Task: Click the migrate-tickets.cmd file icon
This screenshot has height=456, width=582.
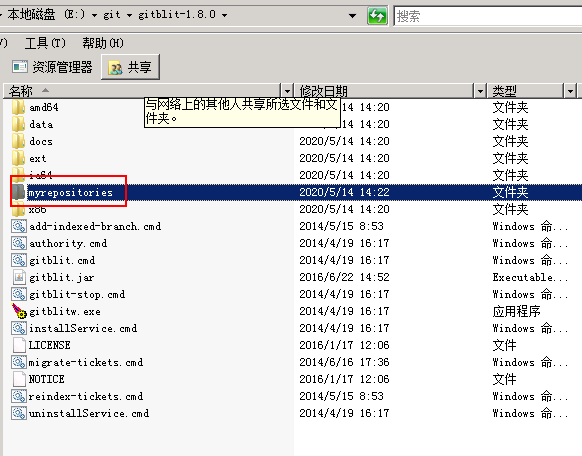Action: [x=19, y=362]
